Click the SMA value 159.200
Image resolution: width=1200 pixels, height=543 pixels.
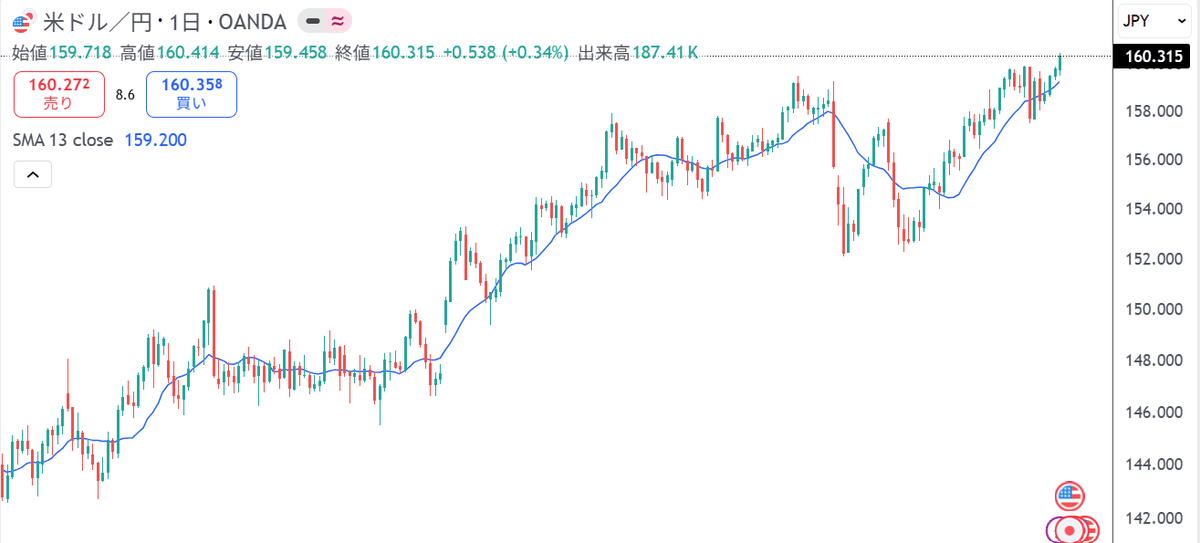click(x=155, y=140)
